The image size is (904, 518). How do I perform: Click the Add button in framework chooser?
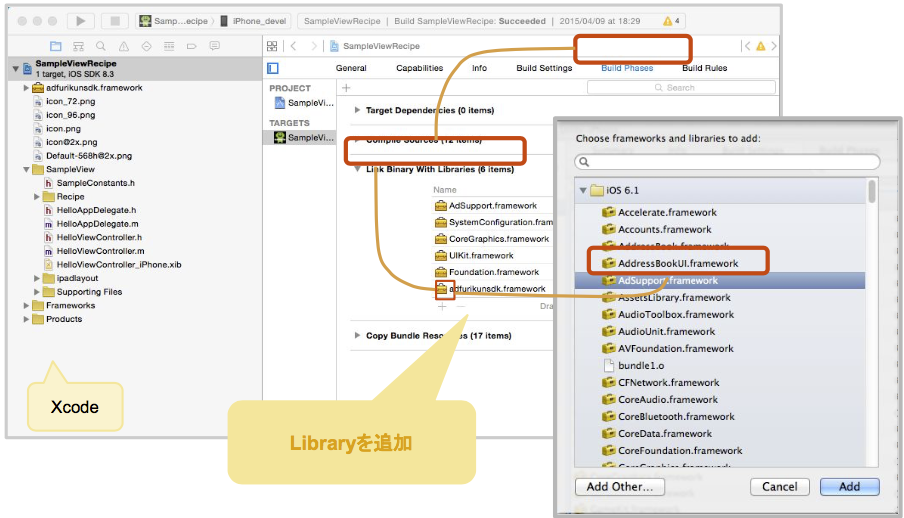point(850,487)
